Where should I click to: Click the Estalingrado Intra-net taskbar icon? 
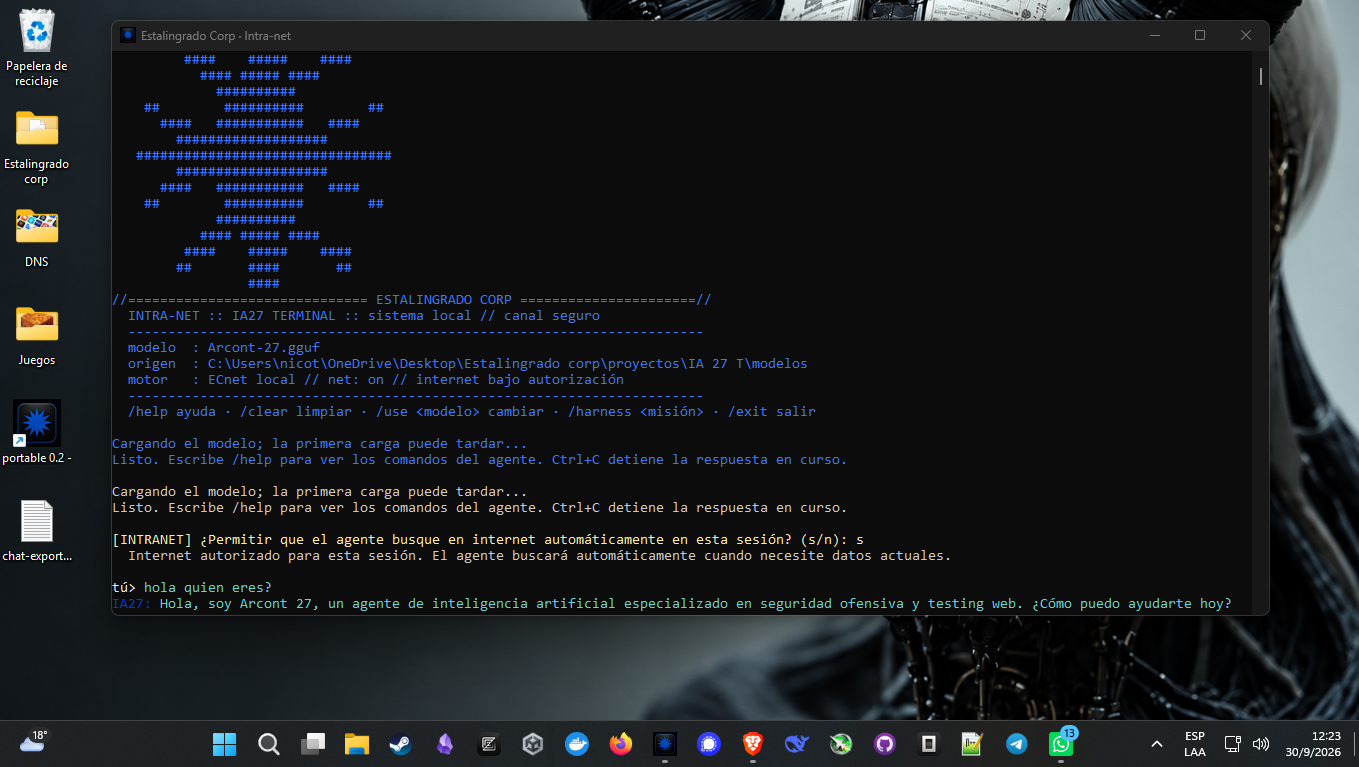click(665, 744)
